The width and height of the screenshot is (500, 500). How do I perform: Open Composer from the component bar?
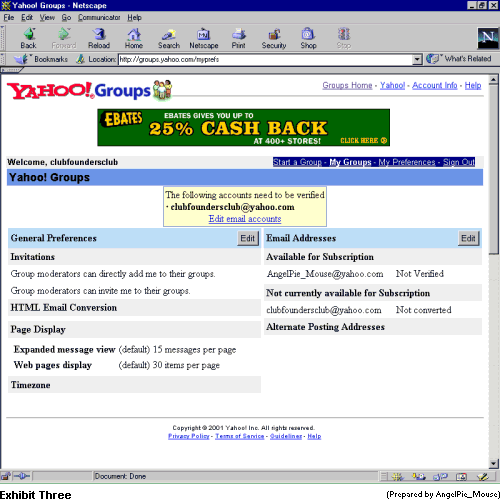pyautogui.click(x=483, y=477)
